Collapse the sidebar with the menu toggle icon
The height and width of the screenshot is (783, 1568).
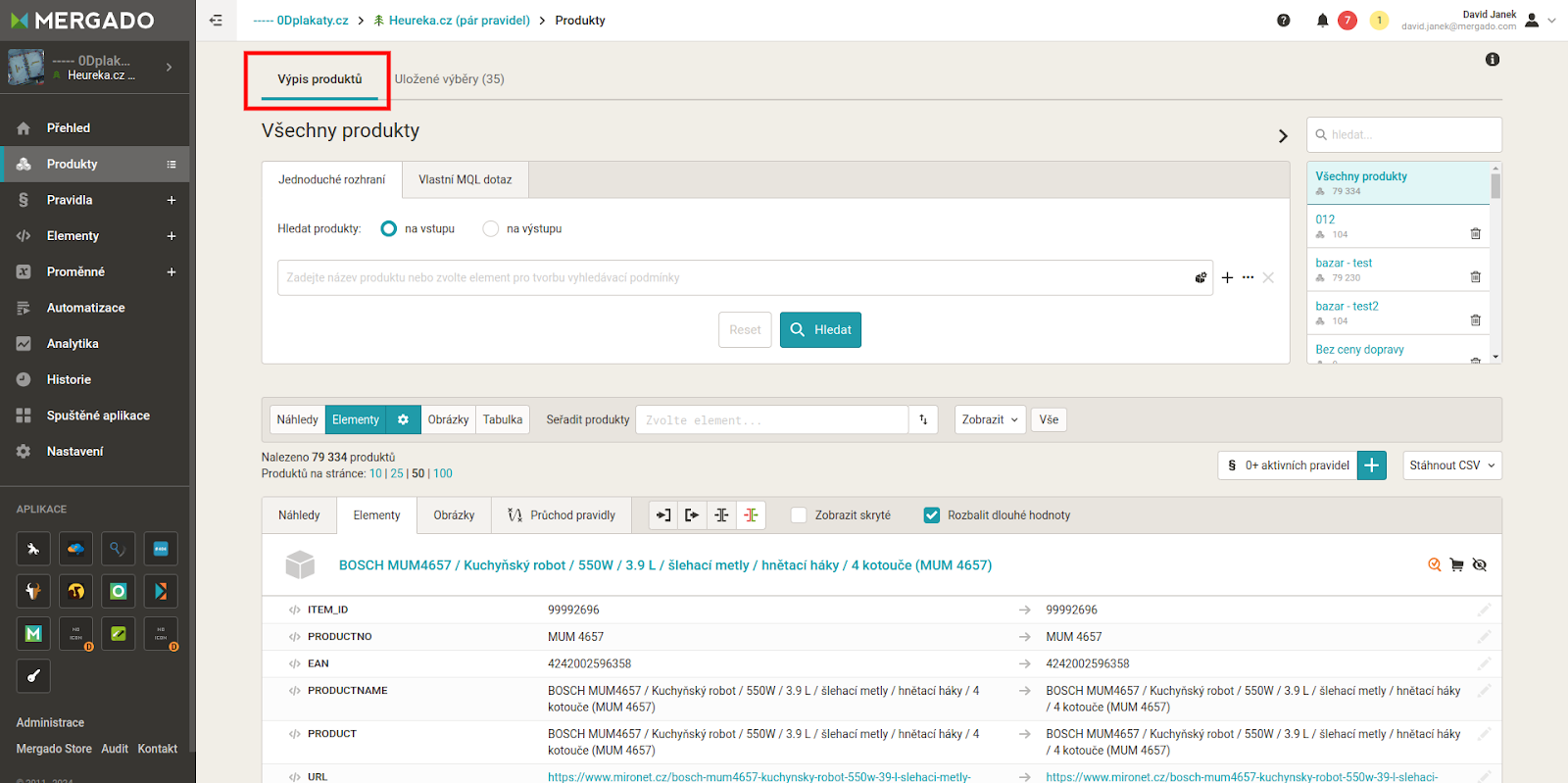(216, 21)
